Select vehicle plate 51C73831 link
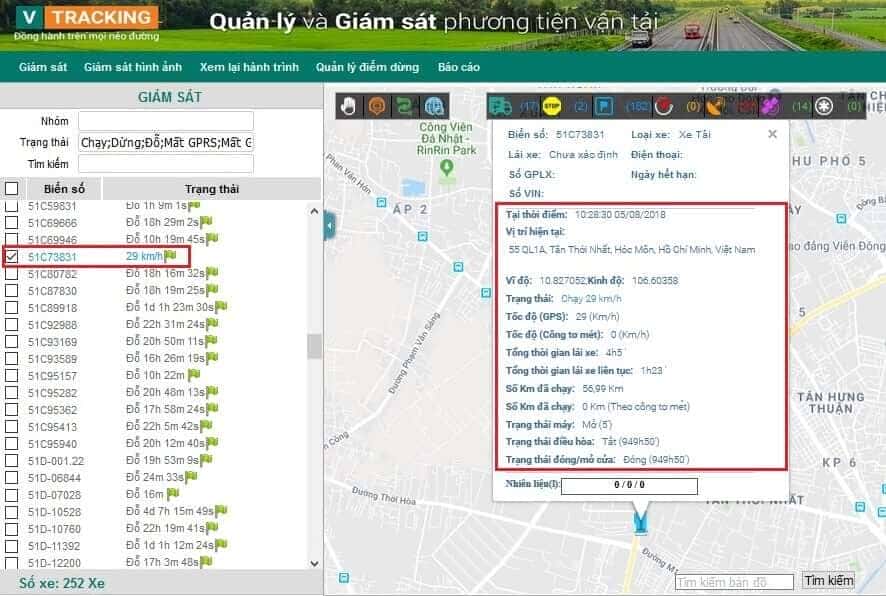The image size is (886, 596). coord(52,257)
